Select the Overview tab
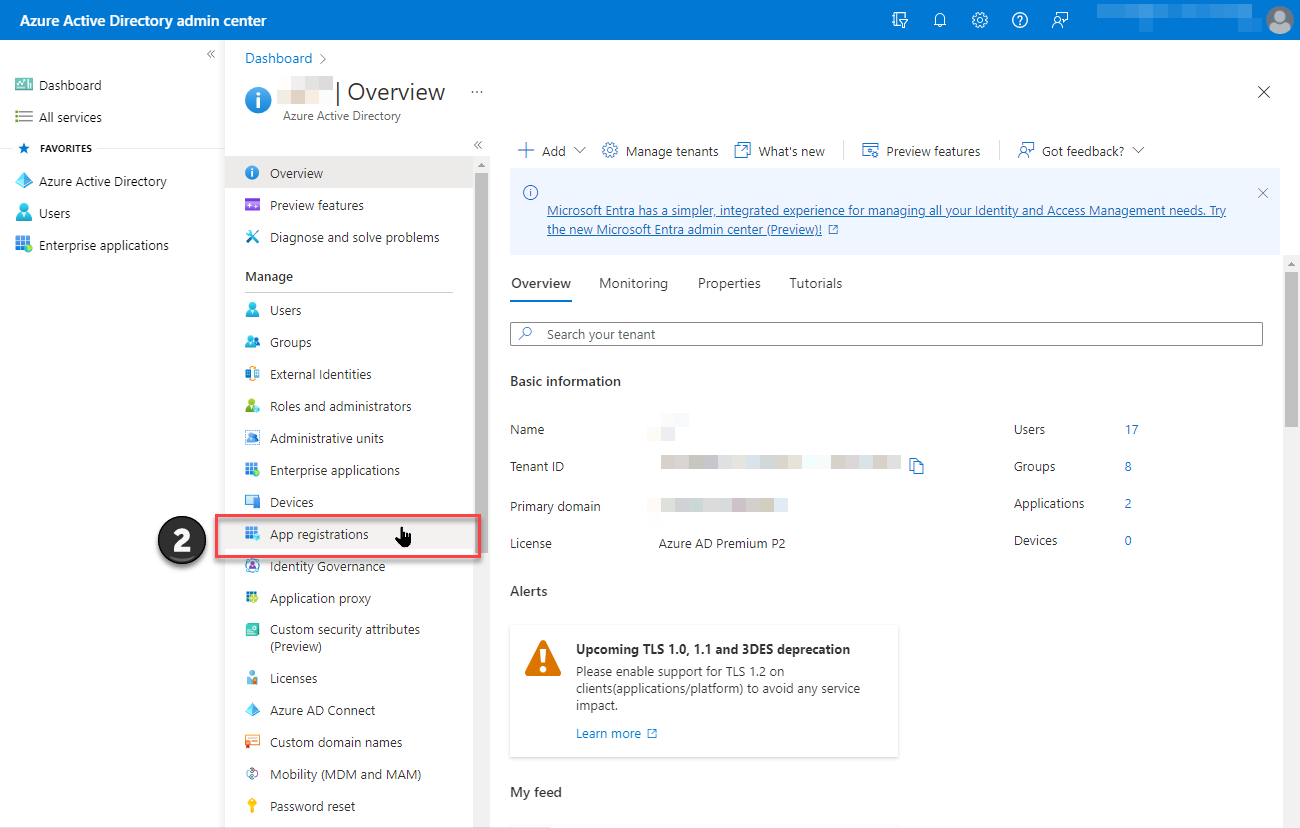 pos(541,284)
